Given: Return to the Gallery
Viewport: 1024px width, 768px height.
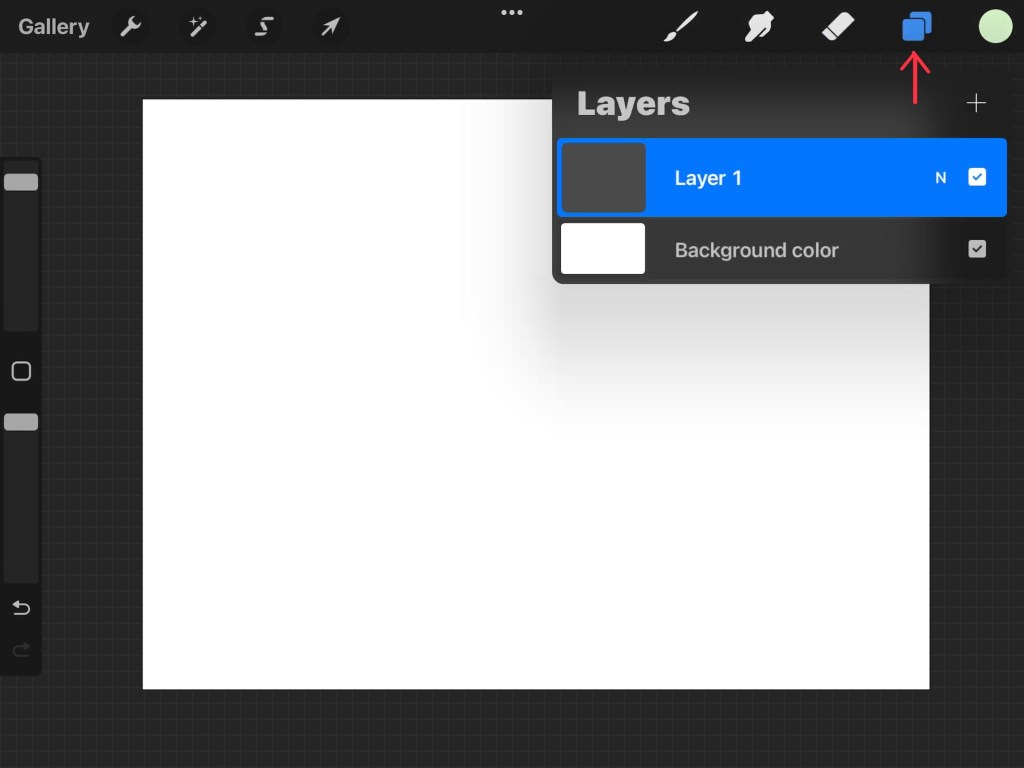Looking at the screenshot, I should coord(53,27).
